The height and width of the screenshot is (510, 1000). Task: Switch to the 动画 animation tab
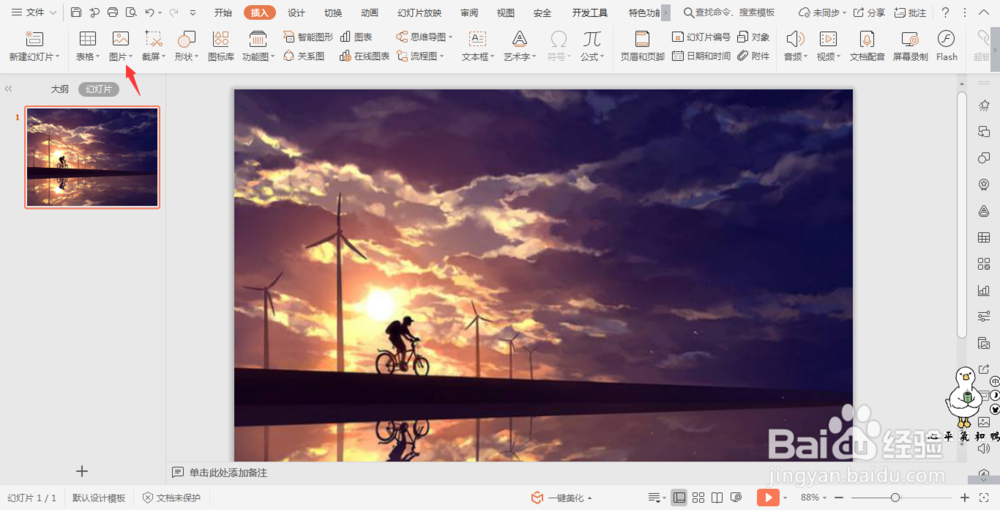pyautogui.click(x=369, y=13)
